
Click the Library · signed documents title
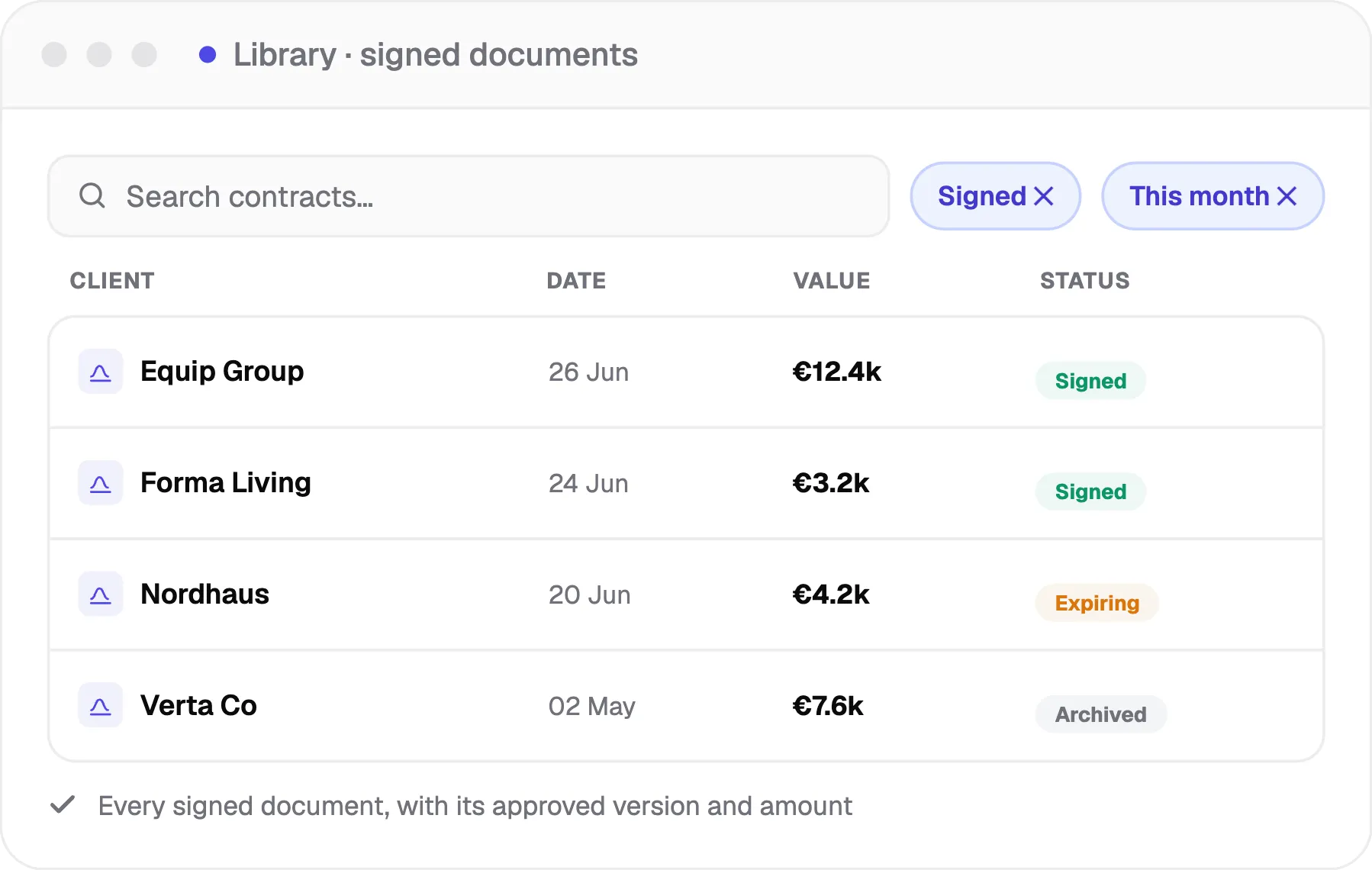[436, 55]
